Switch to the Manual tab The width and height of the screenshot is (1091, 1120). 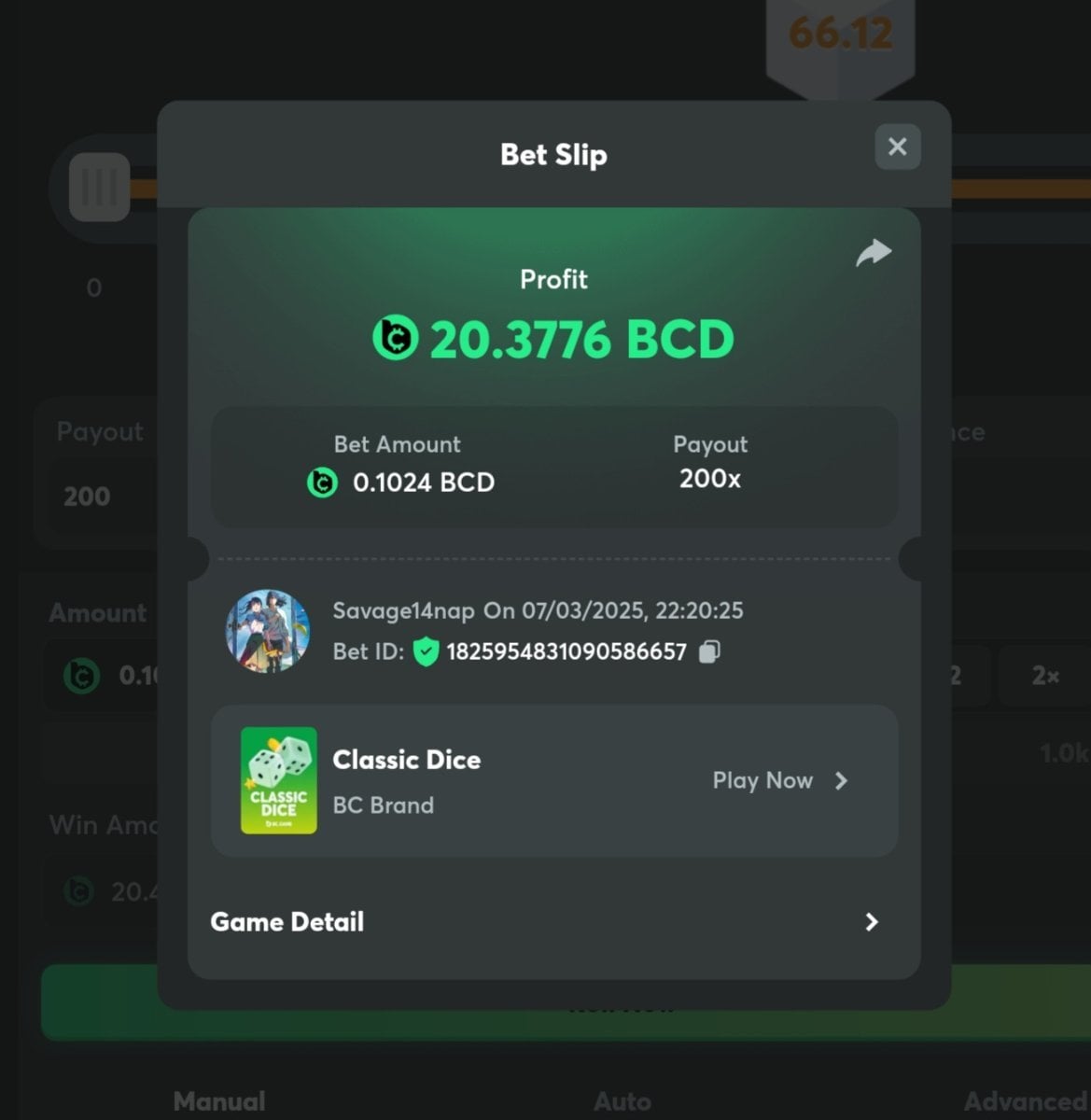tap(219, 1101)
